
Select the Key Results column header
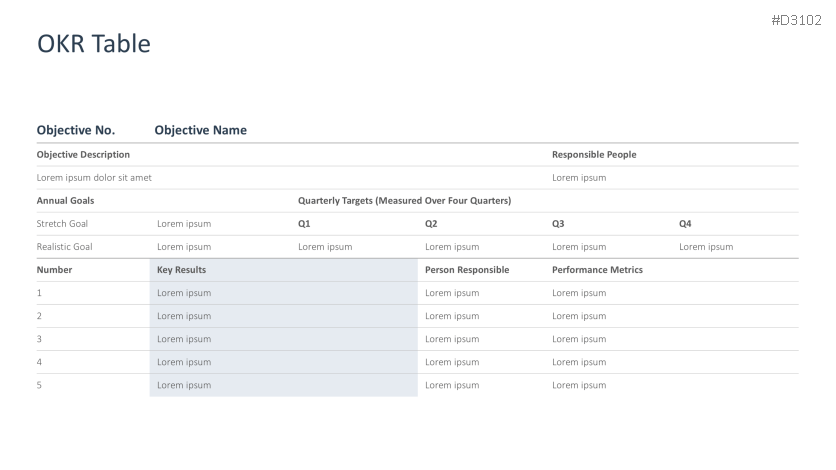(x=181, y=270)
